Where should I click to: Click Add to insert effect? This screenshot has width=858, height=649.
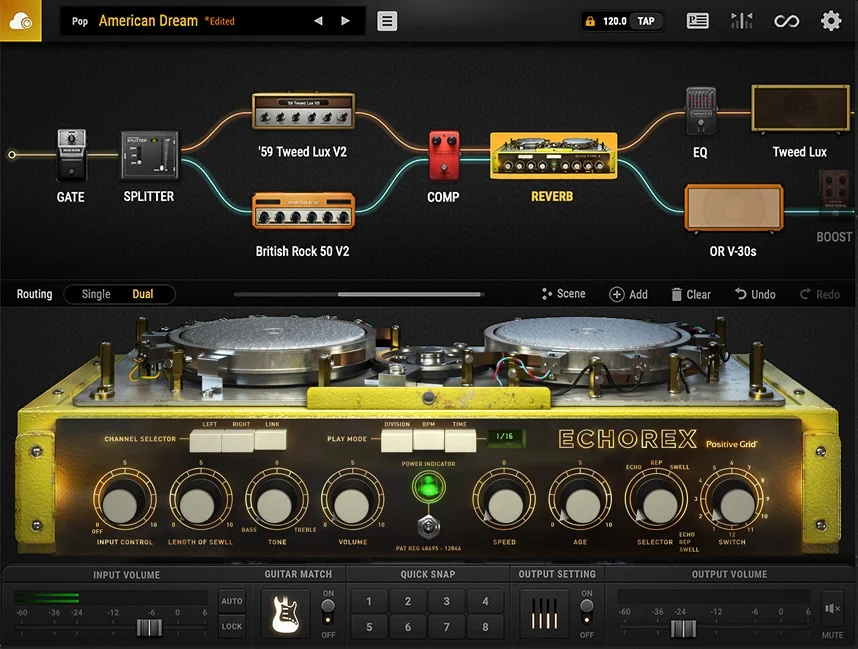coord(629,294)
